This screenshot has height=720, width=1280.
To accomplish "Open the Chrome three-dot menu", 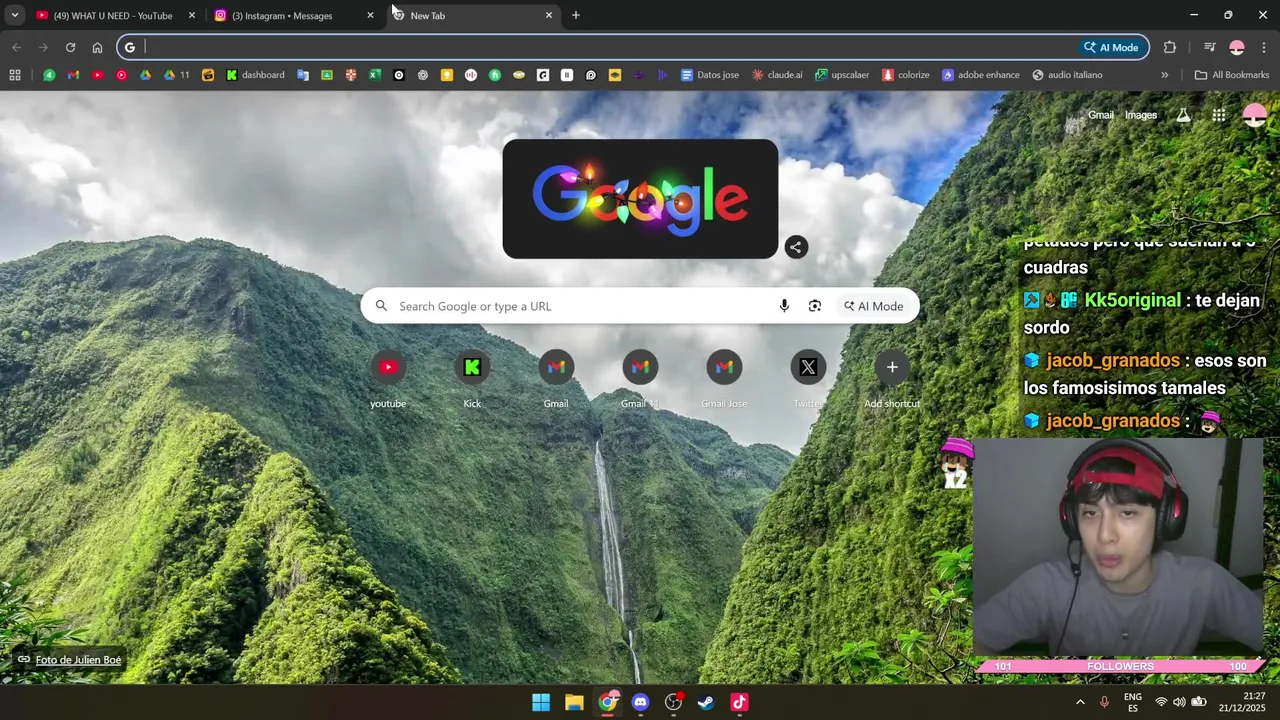I will point(1264,47).
